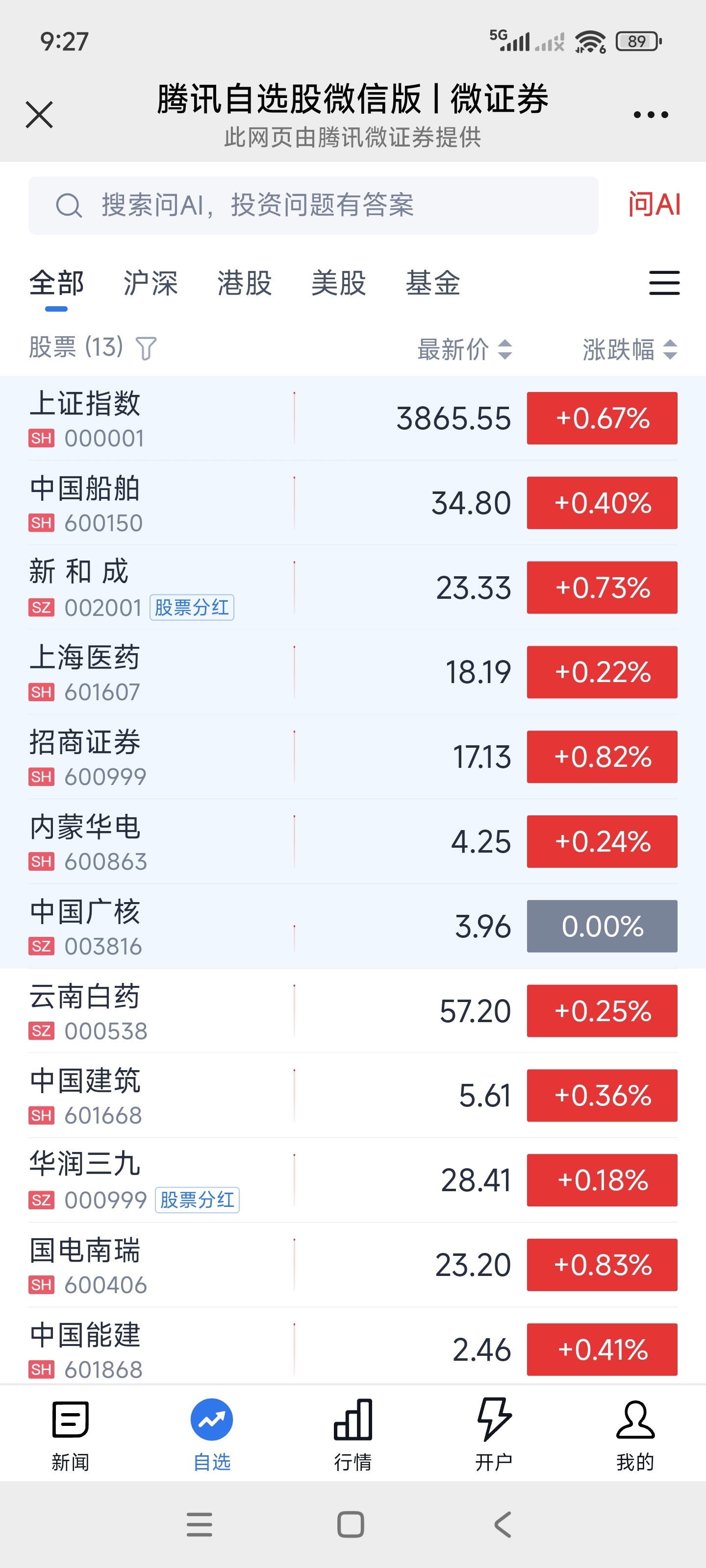Toggle 中国广核 0.00% change badge
Viewport: 706px width, 1568px height.
tap(602, 926)
